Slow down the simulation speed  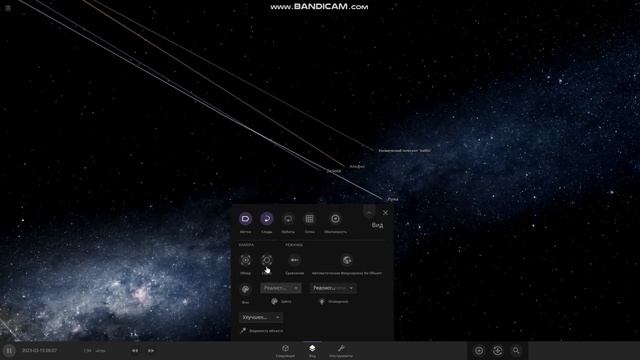135,351
